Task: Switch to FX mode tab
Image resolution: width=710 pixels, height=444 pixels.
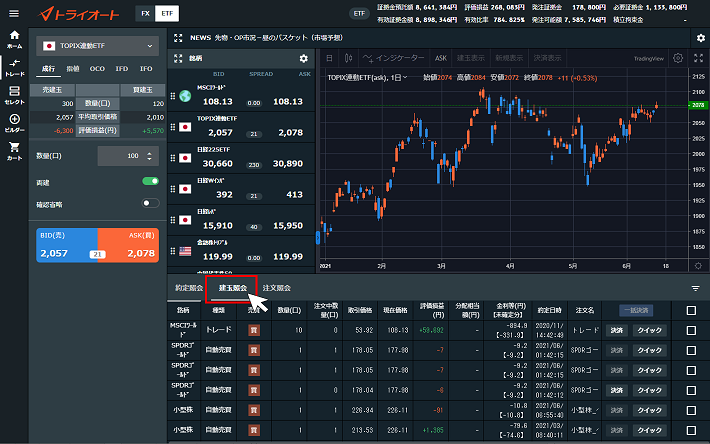Action: click(x=145, y=14)
